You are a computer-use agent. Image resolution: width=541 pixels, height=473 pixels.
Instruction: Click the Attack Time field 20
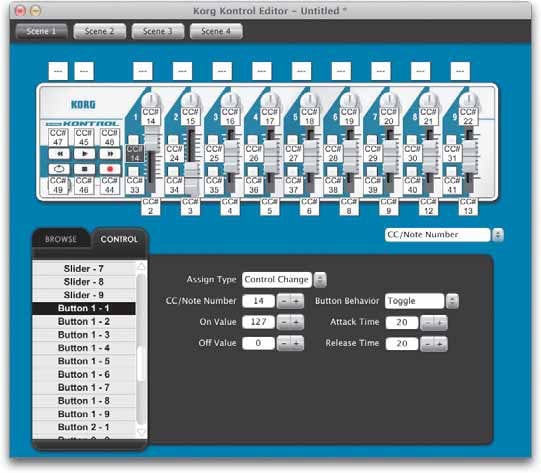coord(402,323)
